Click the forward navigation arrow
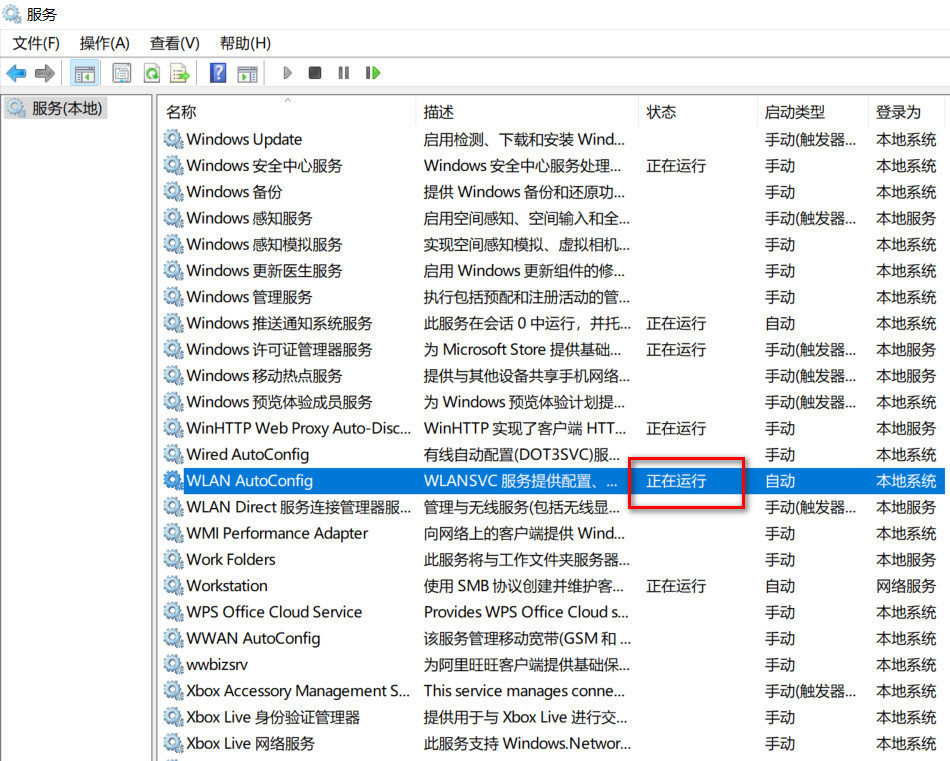 pyautogui.click(x=43, y=72)
